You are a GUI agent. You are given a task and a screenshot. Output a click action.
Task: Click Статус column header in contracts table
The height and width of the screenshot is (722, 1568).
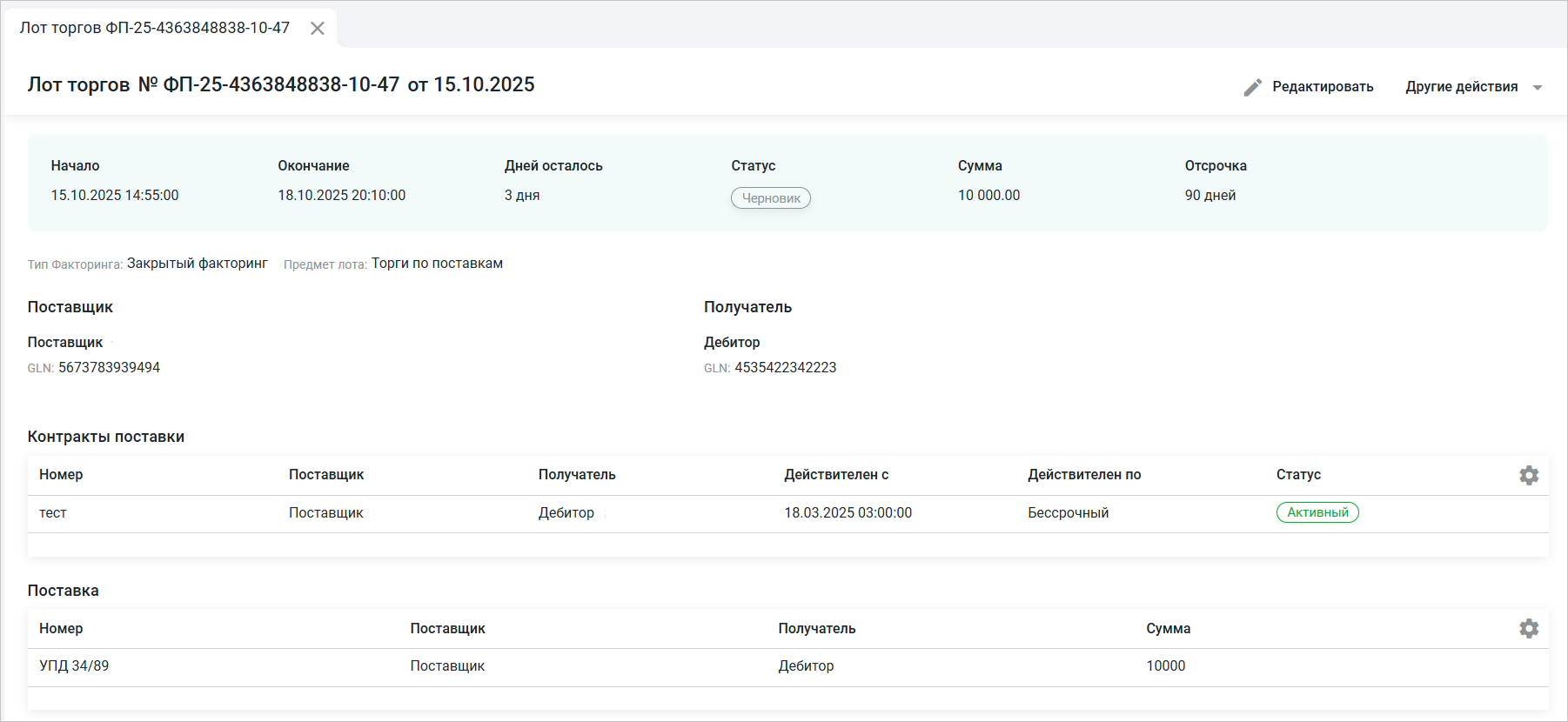pyautogui.click(x=1297, y=475)
